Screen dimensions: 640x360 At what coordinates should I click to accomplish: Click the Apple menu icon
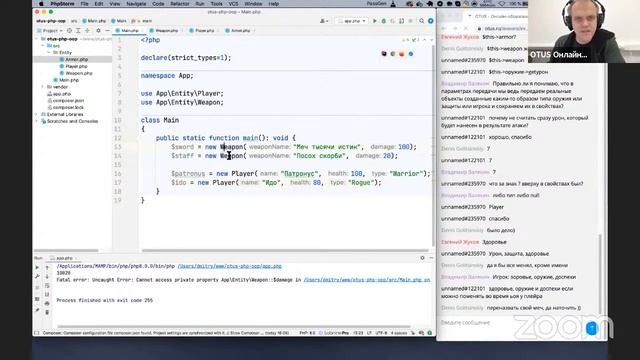pos(41,4)
